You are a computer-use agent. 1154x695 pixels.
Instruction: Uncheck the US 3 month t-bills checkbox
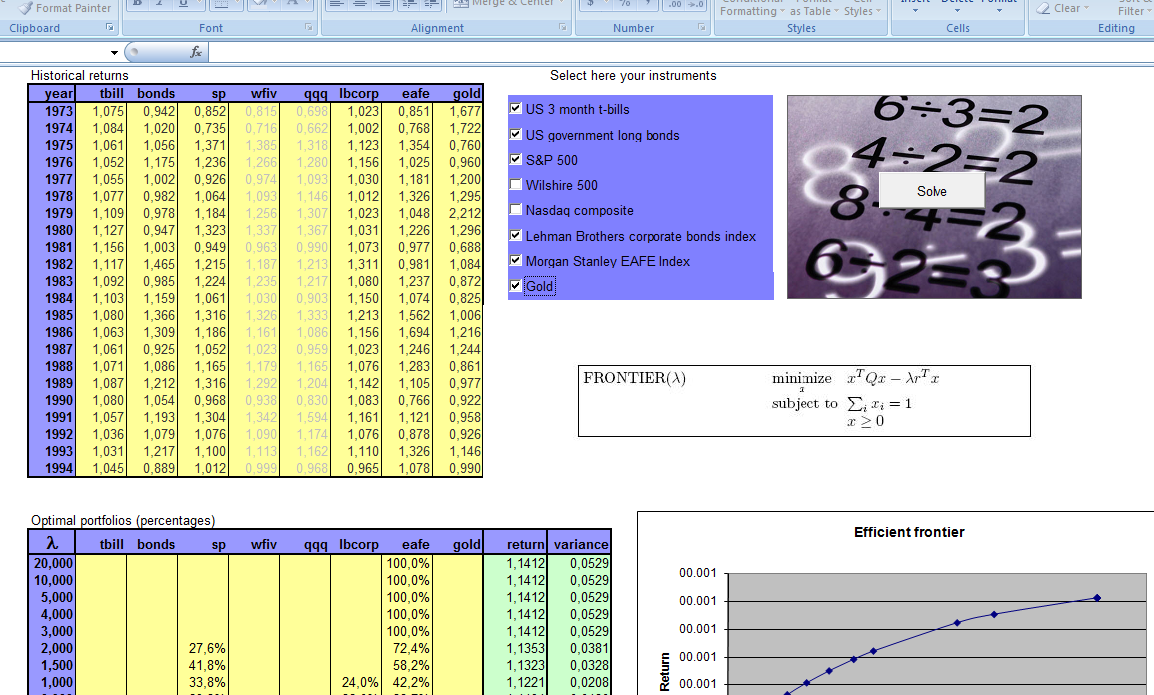516,109
